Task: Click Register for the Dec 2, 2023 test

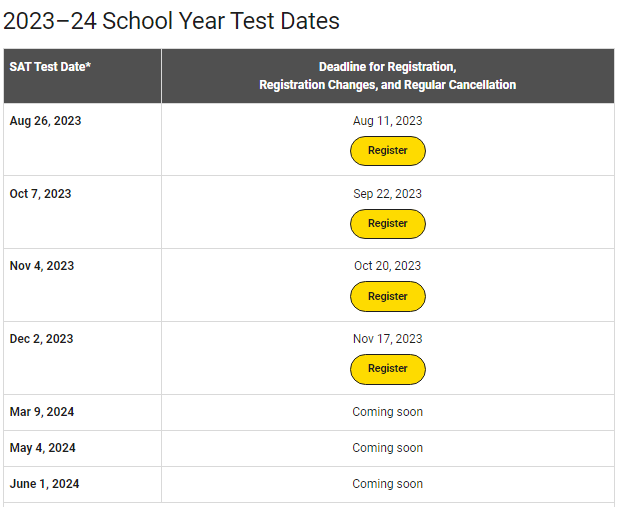Action: point(388,369)
